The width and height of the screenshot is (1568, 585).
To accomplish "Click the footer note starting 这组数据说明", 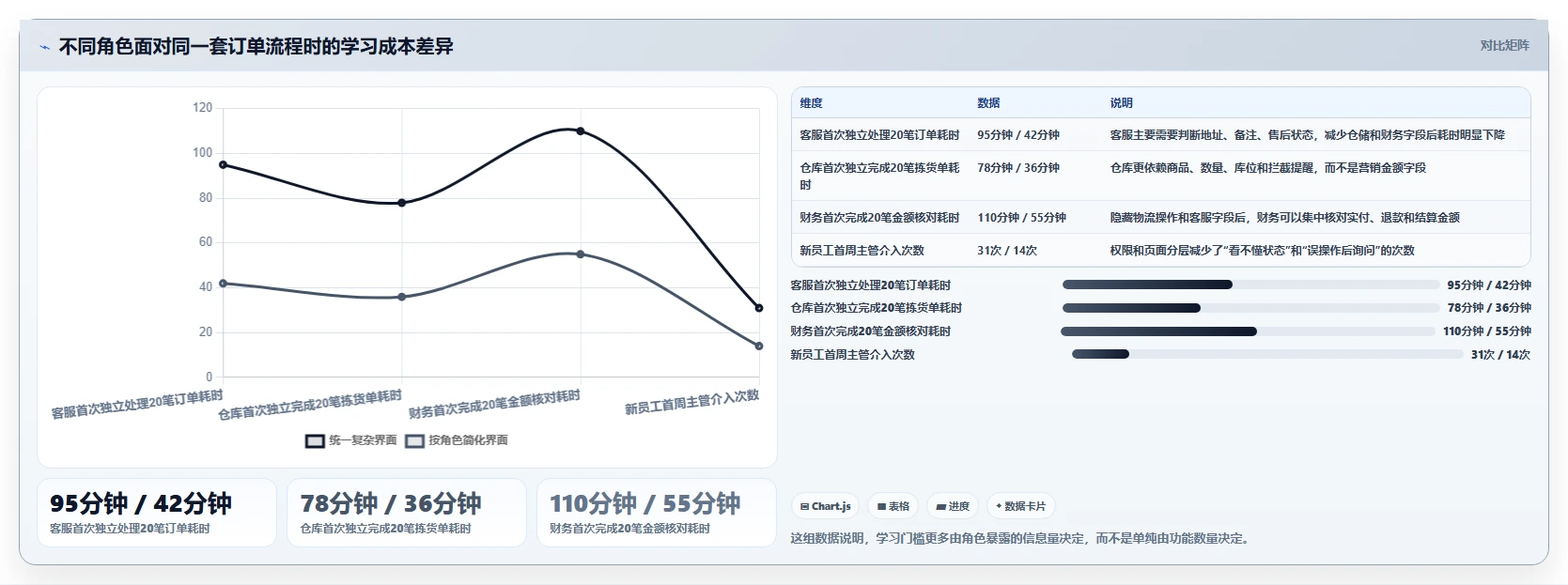I will (1021, 539).
